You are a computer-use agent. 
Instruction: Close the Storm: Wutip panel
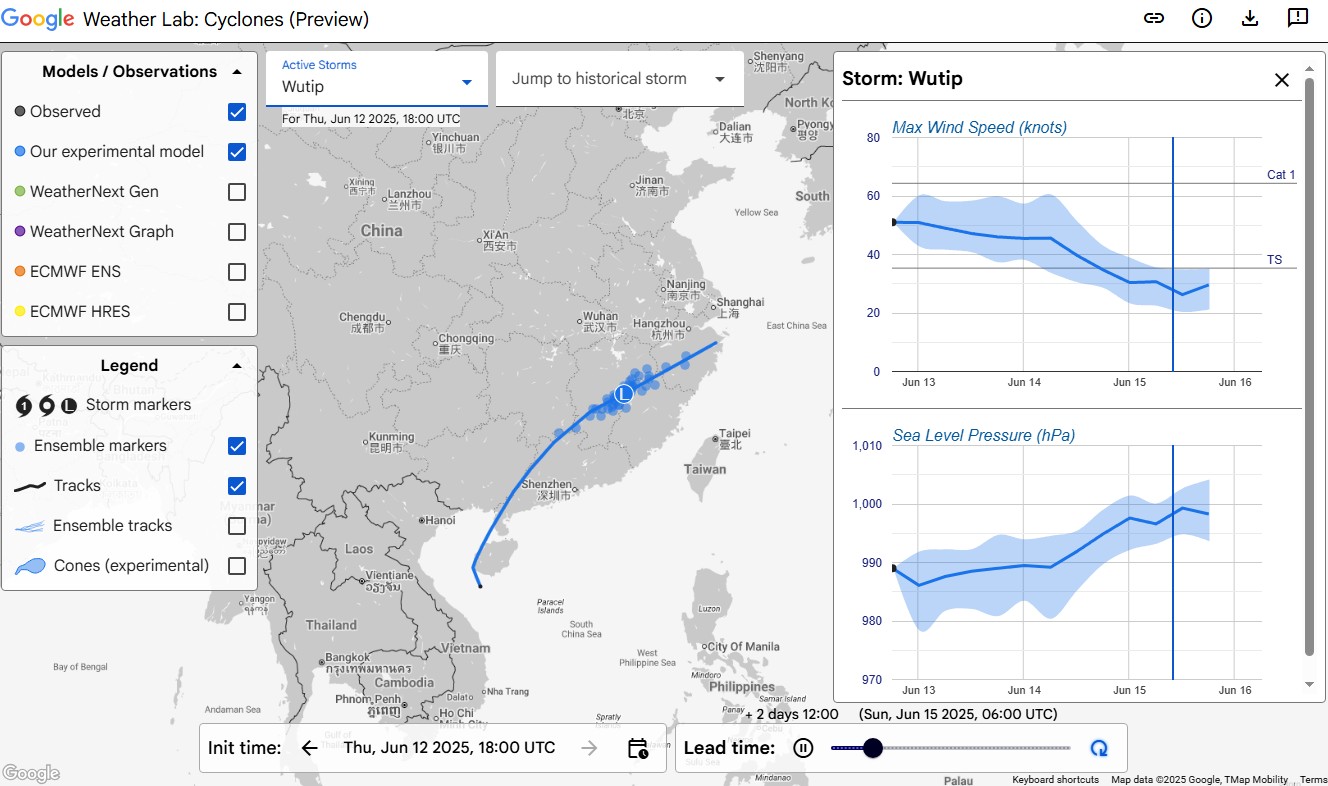tap(1282, 80)
